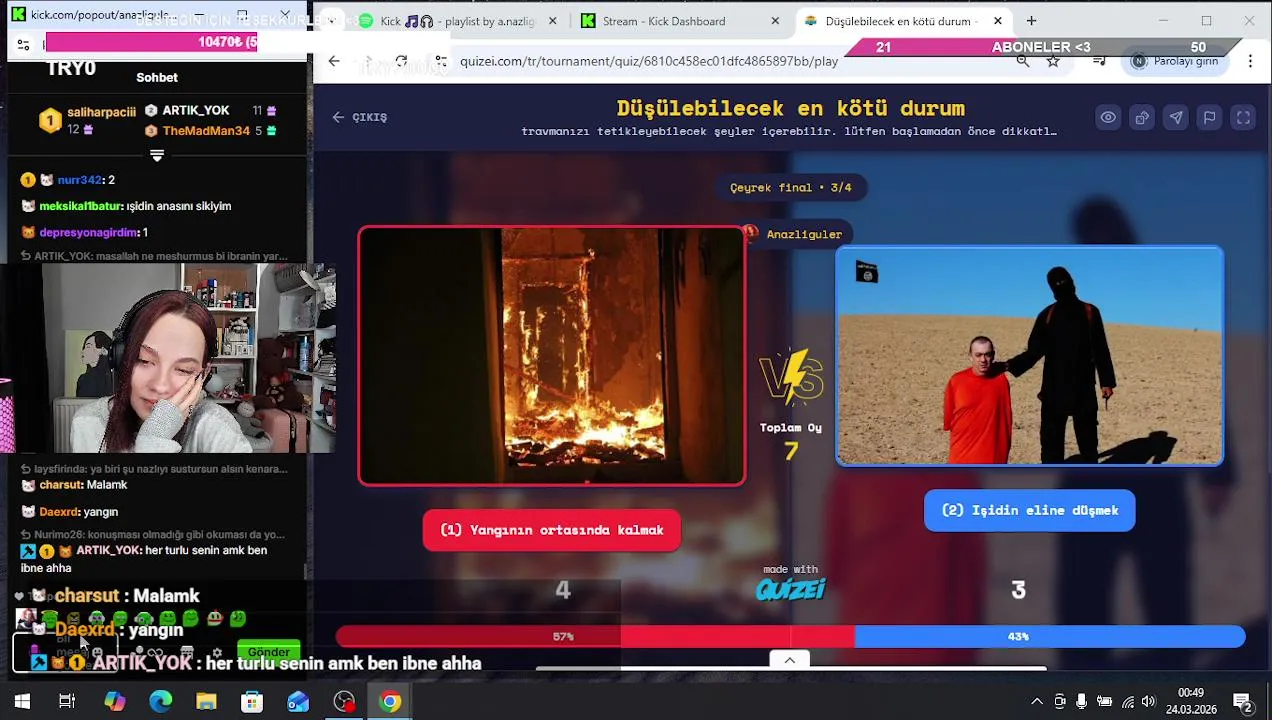Show hidden system tray icons
1272x720 pixels.
[x=1037, y=702]
